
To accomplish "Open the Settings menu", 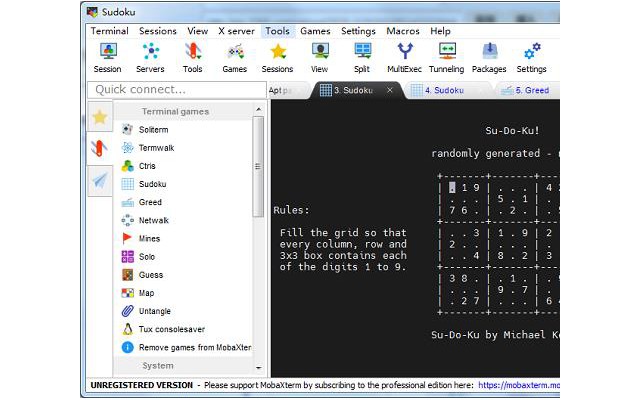I will coord(358,31).
